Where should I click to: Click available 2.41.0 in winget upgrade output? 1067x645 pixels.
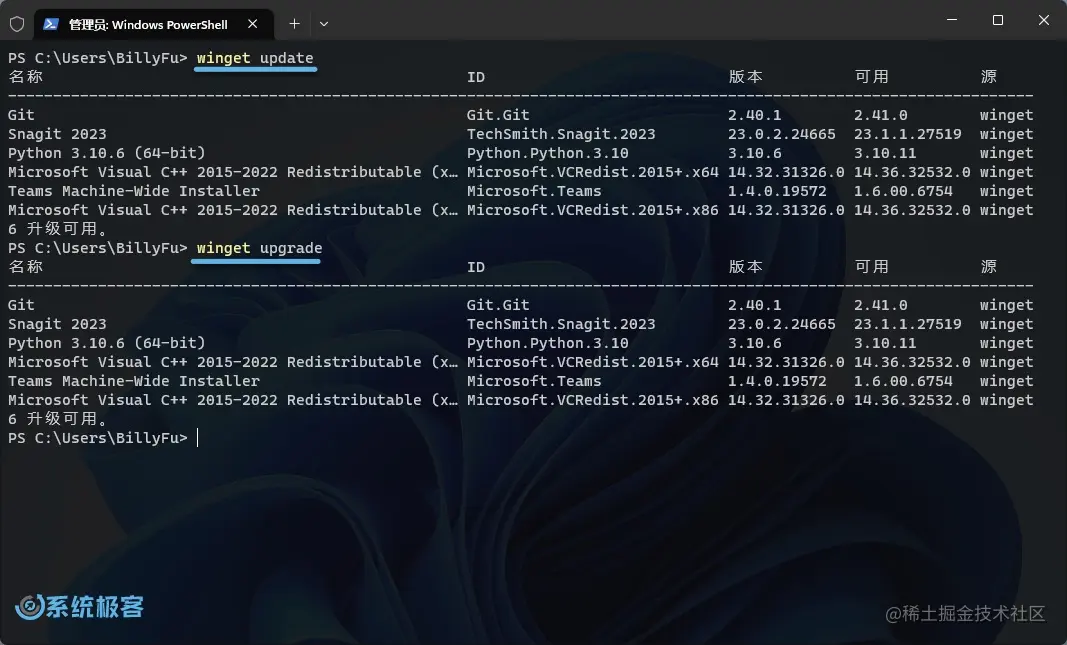pyautogui.click(x=881, y=305)
